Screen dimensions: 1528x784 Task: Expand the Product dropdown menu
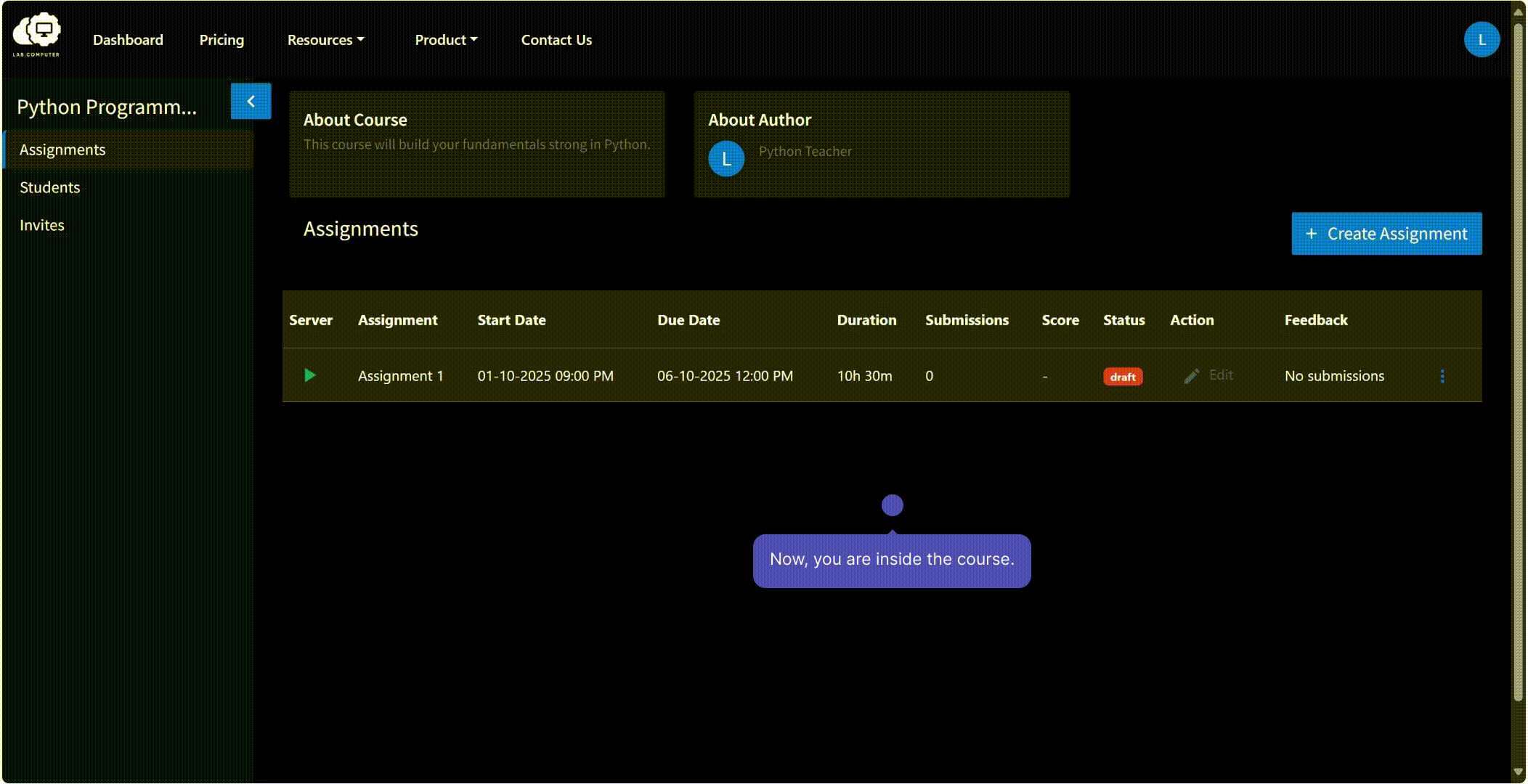tap(446, 40)
